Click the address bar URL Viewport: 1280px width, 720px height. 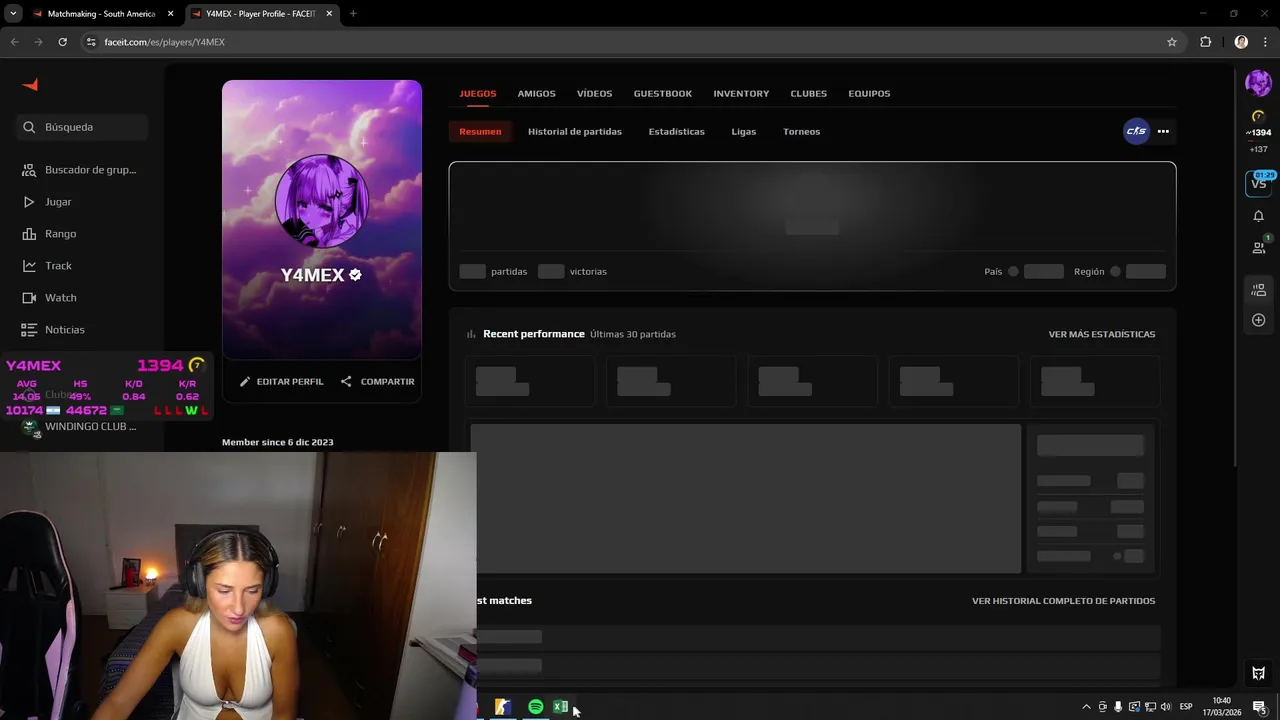164,42
